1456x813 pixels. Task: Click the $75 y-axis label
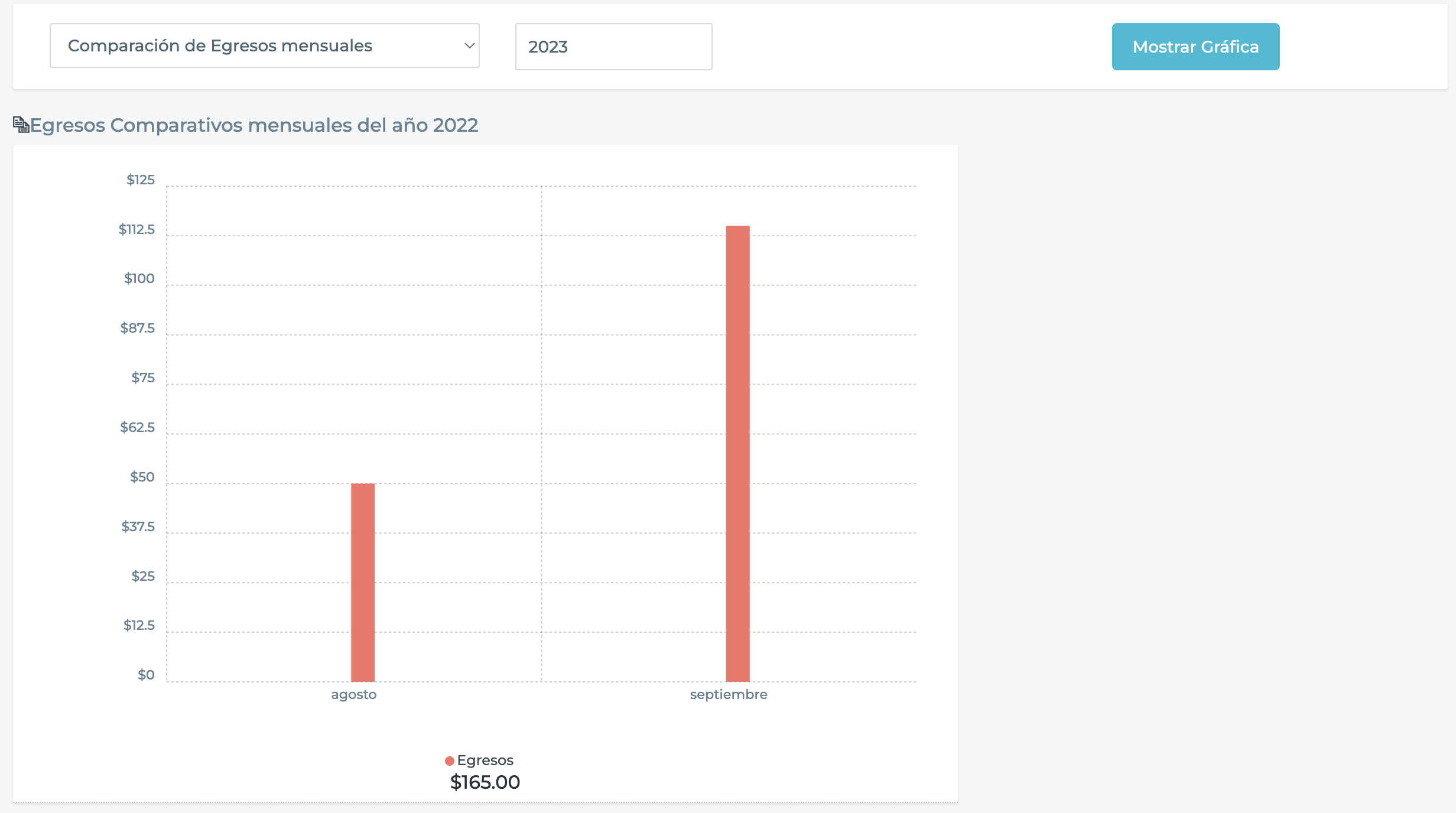coord(143,378)
